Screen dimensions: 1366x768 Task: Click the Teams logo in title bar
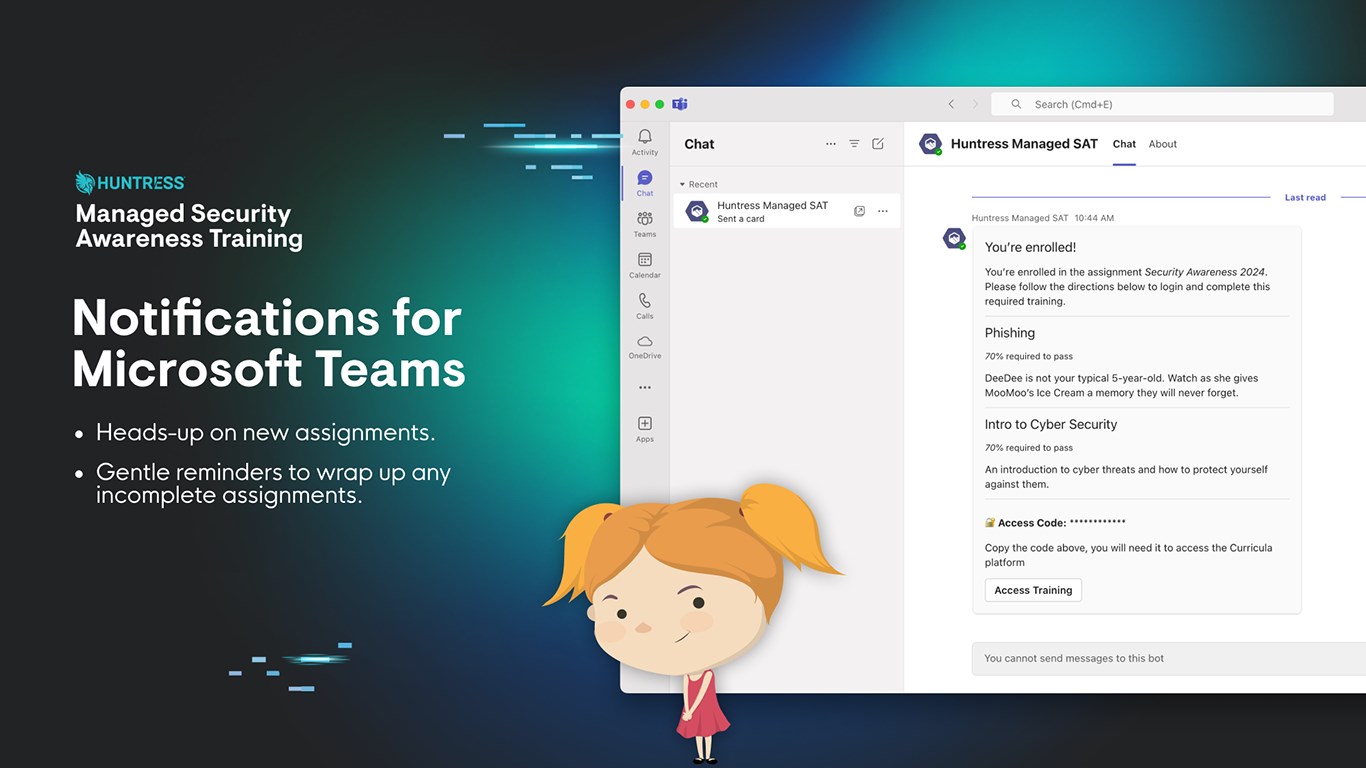680,104
